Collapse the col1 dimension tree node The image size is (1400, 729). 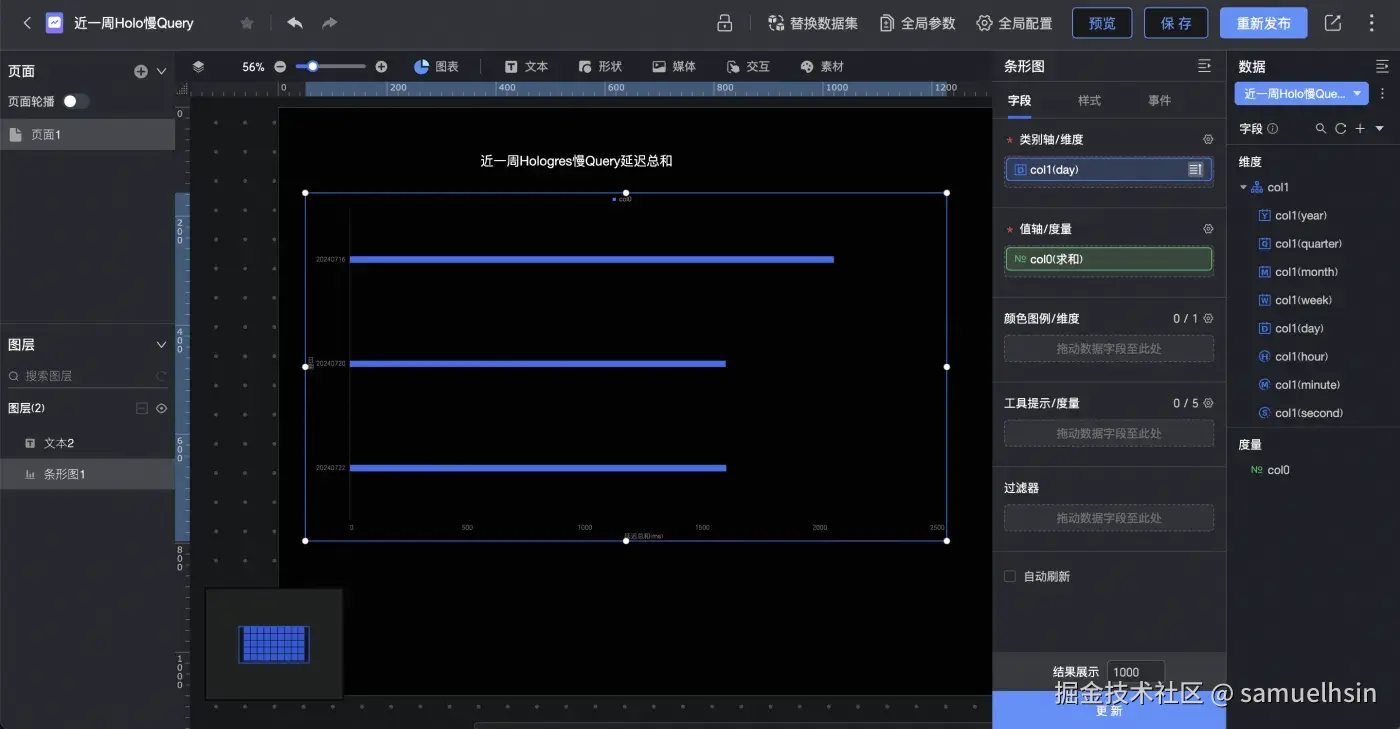pos(1244,187)
